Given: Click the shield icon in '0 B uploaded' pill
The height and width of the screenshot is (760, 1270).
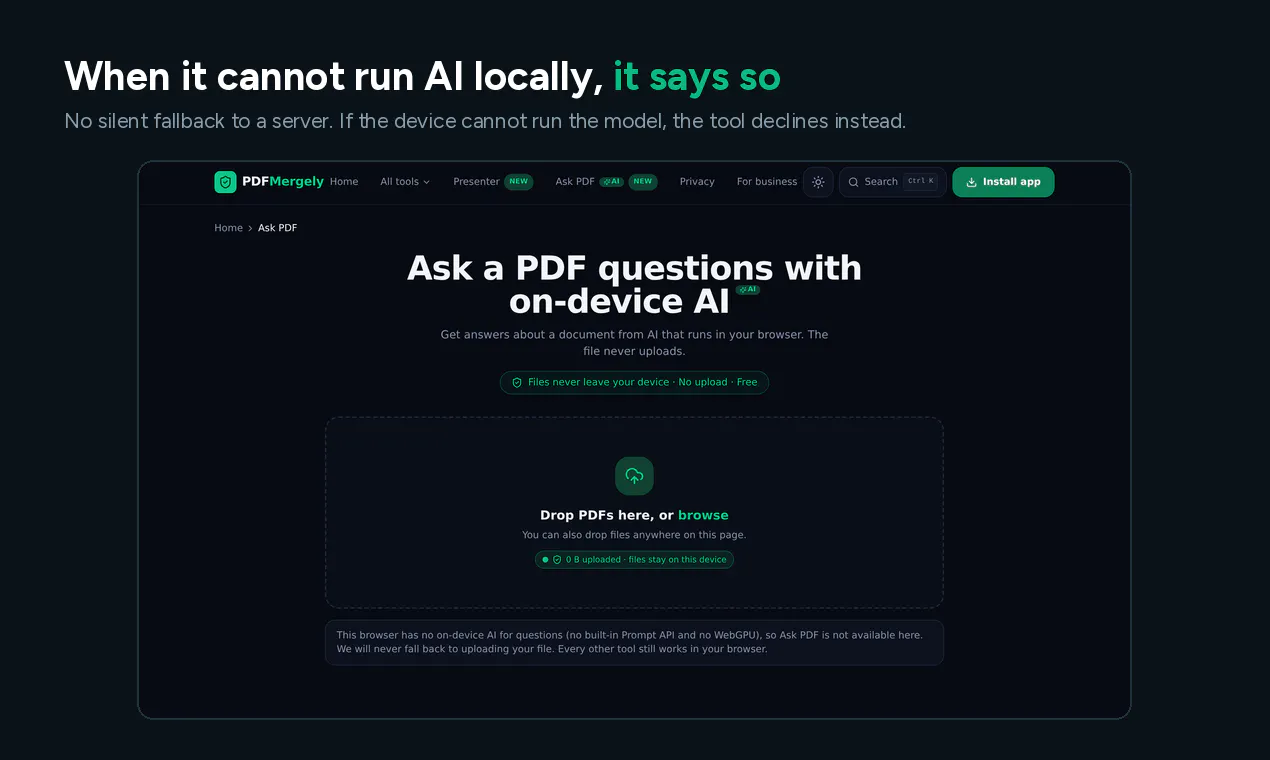Looking at the screenshot, I should coord(557,560).
